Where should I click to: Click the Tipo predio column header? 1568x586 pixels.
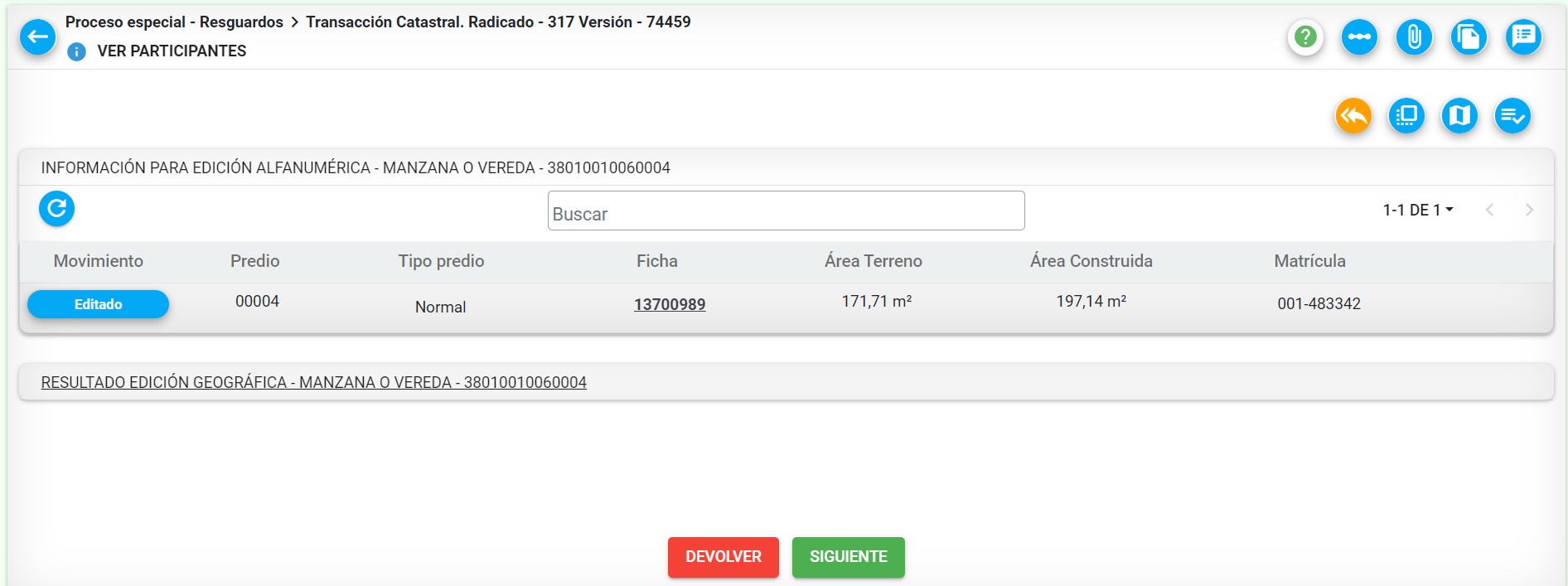pyautogui.click(x=441, y=261)
